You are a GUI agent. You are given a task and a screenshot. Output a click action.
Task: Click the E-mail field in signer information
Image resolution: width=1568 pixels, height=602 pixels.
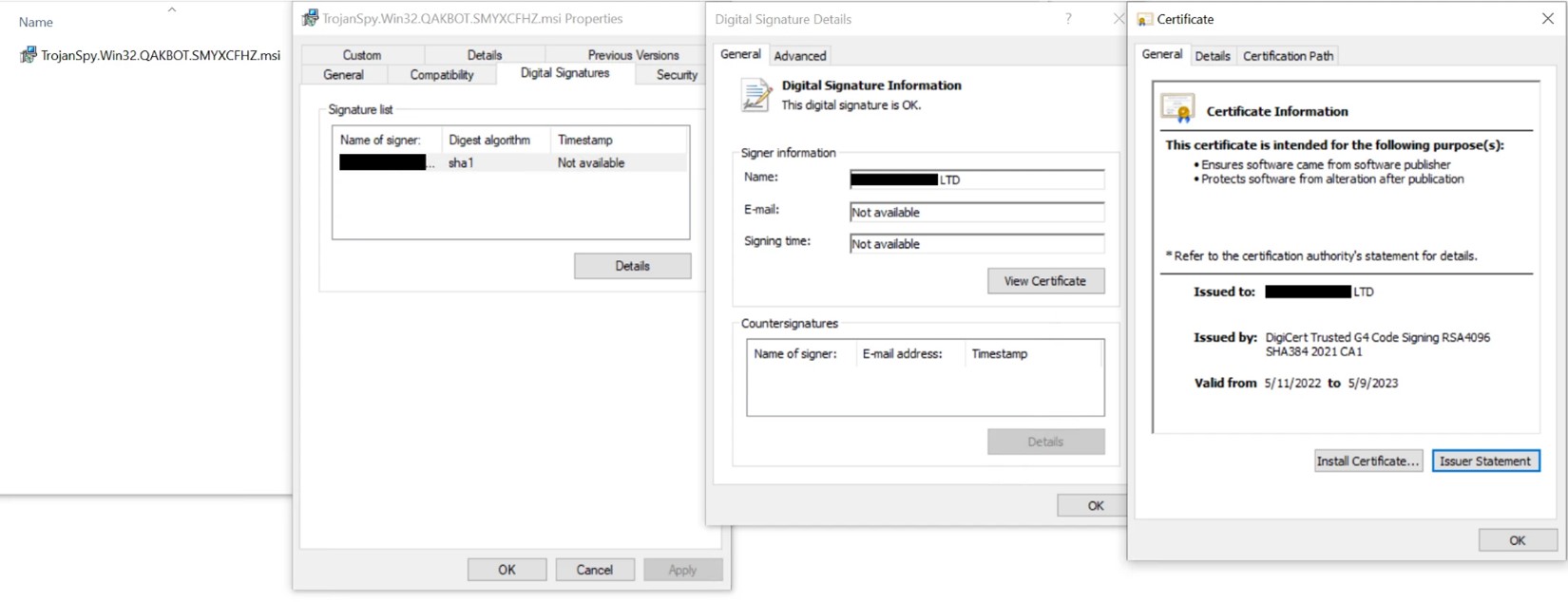pos(976,213)
